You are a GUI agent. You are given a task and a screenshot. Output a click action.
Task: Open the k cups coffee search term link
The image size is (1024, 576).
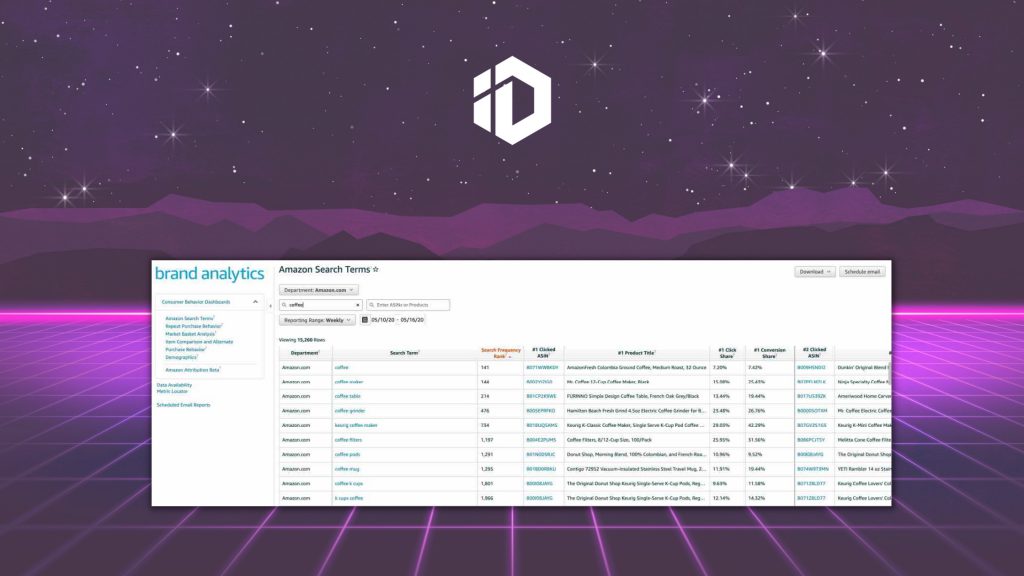[349, 498]
